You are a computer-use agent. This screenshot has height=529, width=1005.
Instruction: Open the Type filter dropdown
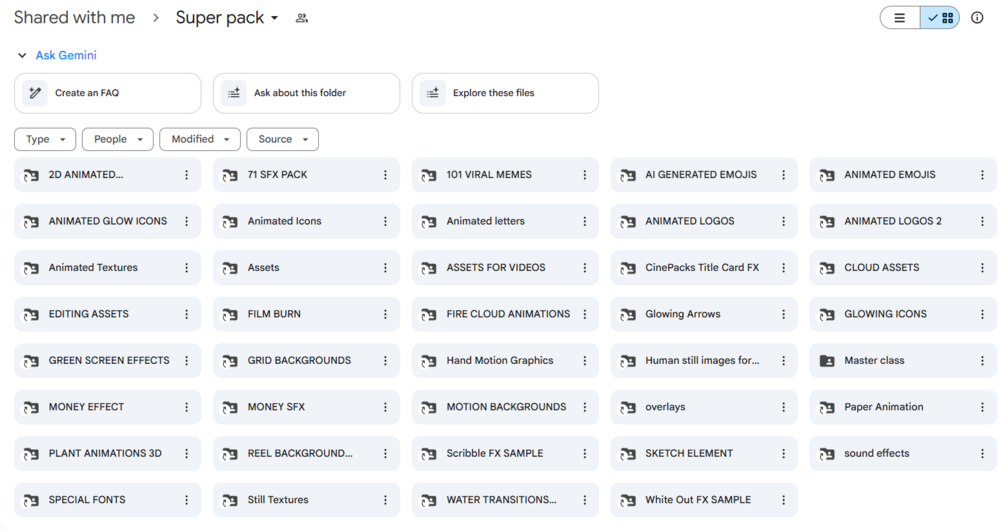45,139
